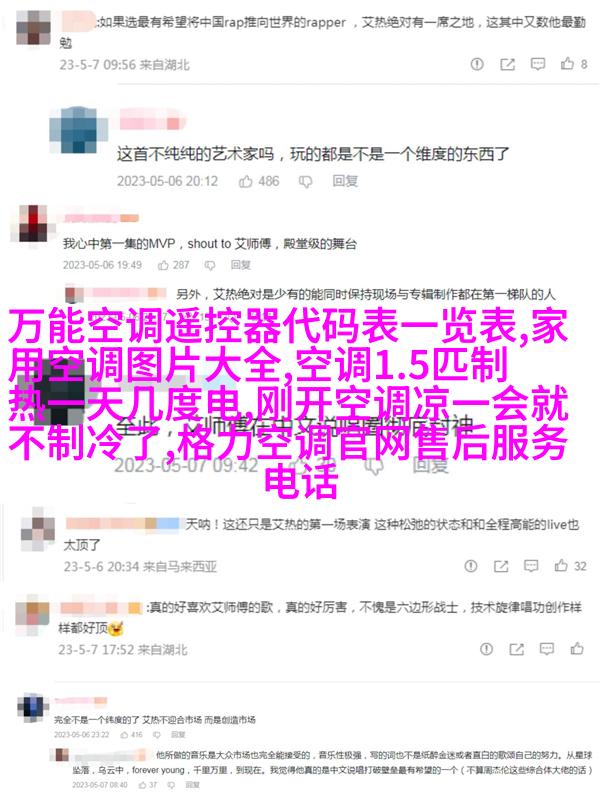
Task: Like the 23-5-7 17:52 Hubei comment
Action: tap(577, 649)
